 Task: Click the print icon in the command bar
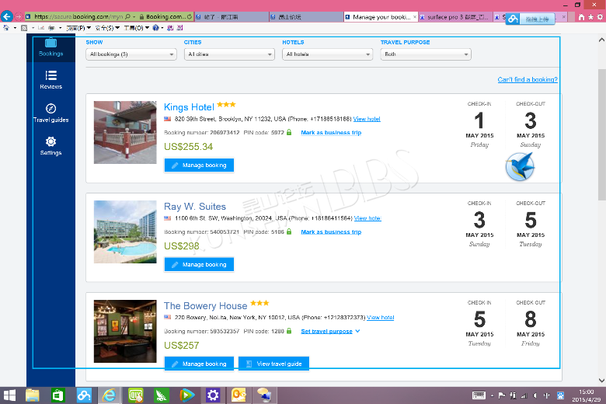click(51, 28)
